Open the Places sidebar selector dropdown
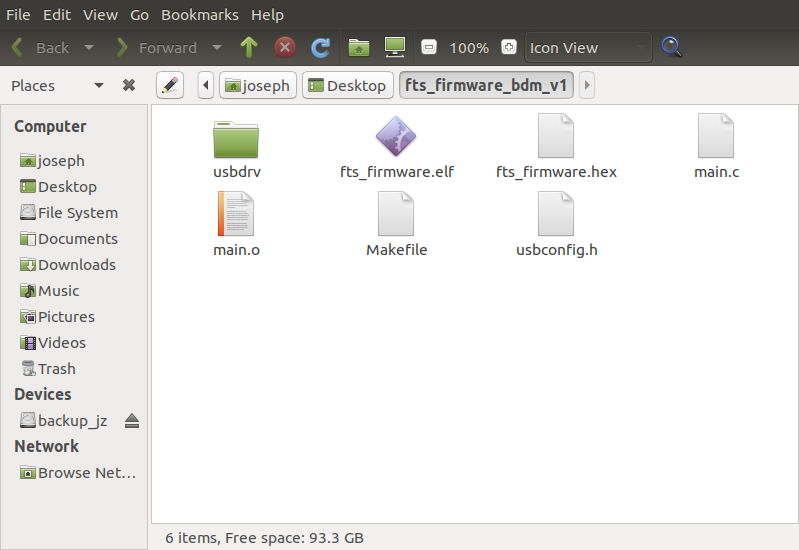799x550 pixels. pyautogui.click(x=58, y=85)
